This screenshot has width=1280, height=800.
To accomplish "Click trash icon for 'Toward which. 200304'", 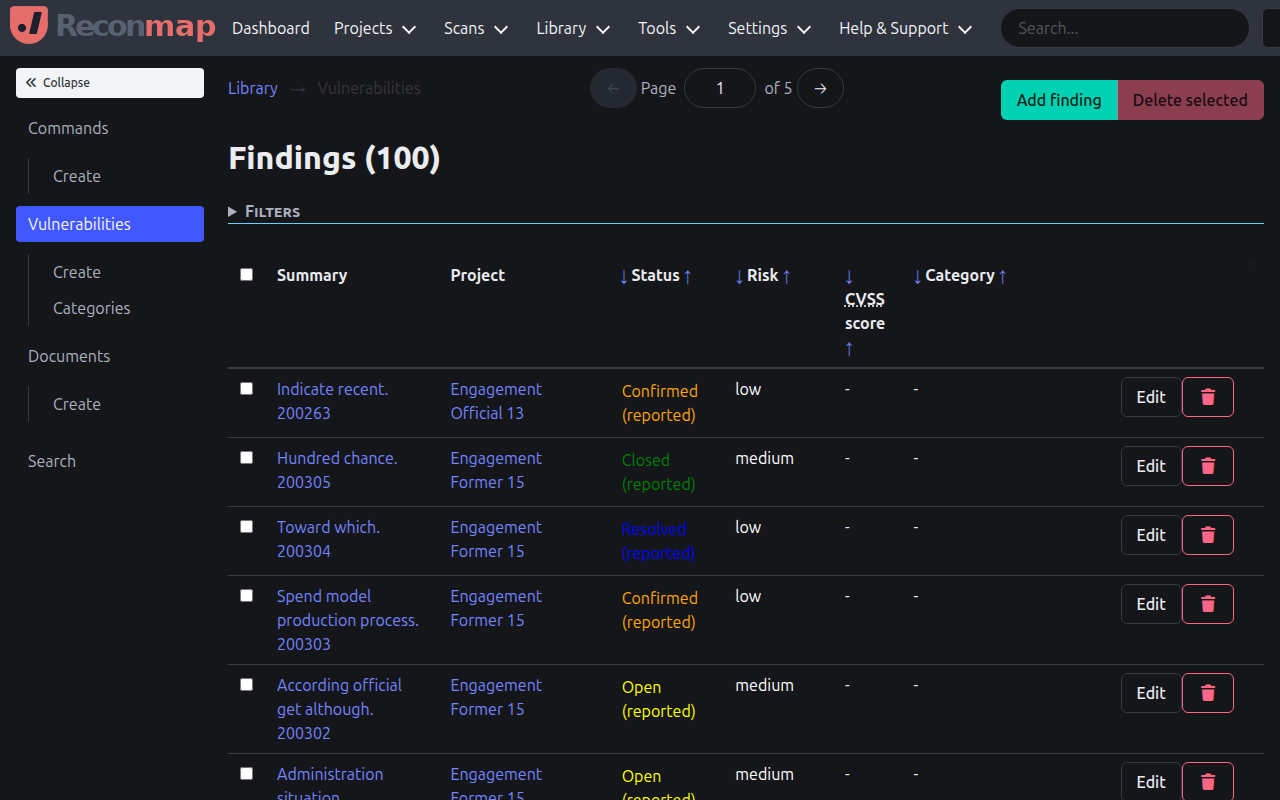I will [1207, 535].
